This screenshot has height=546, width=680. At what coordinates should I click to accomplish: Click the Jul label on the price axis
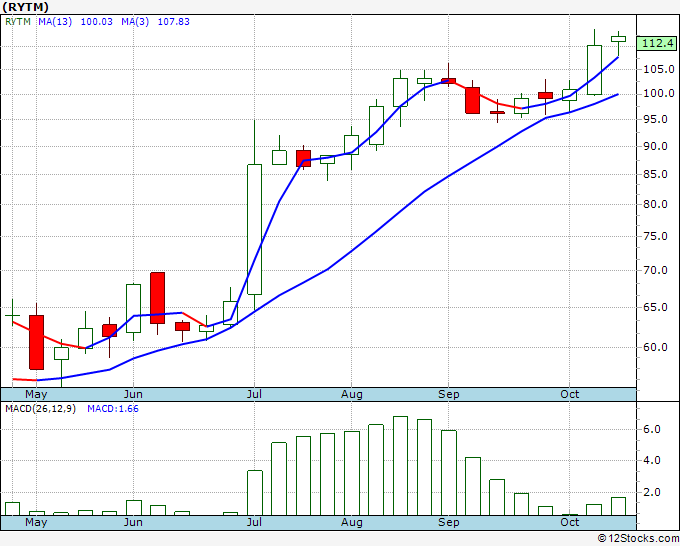(x=254, y=394)
